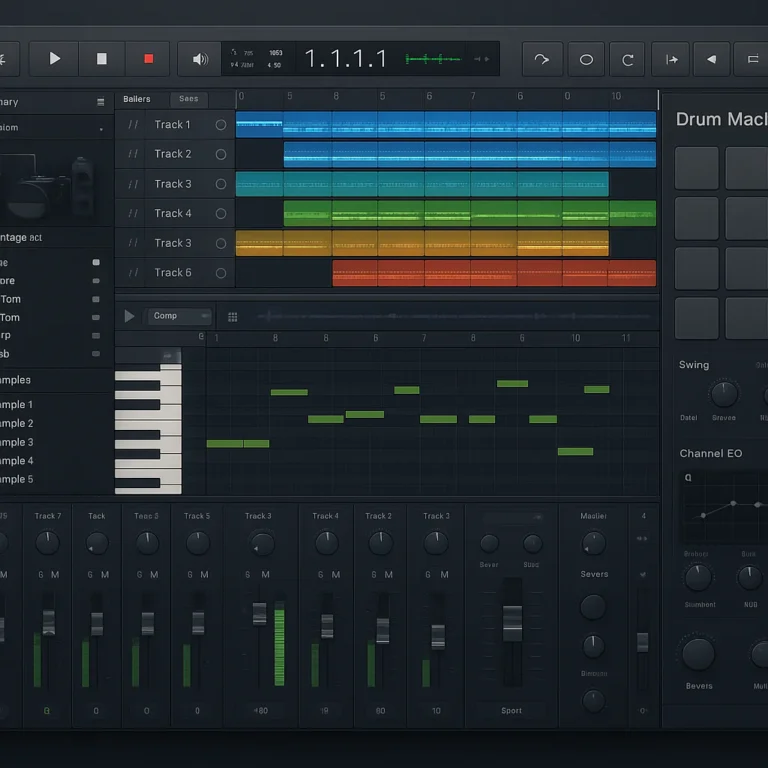
Task: Open the Sport selector below the large fader
Action: (511, 710)
